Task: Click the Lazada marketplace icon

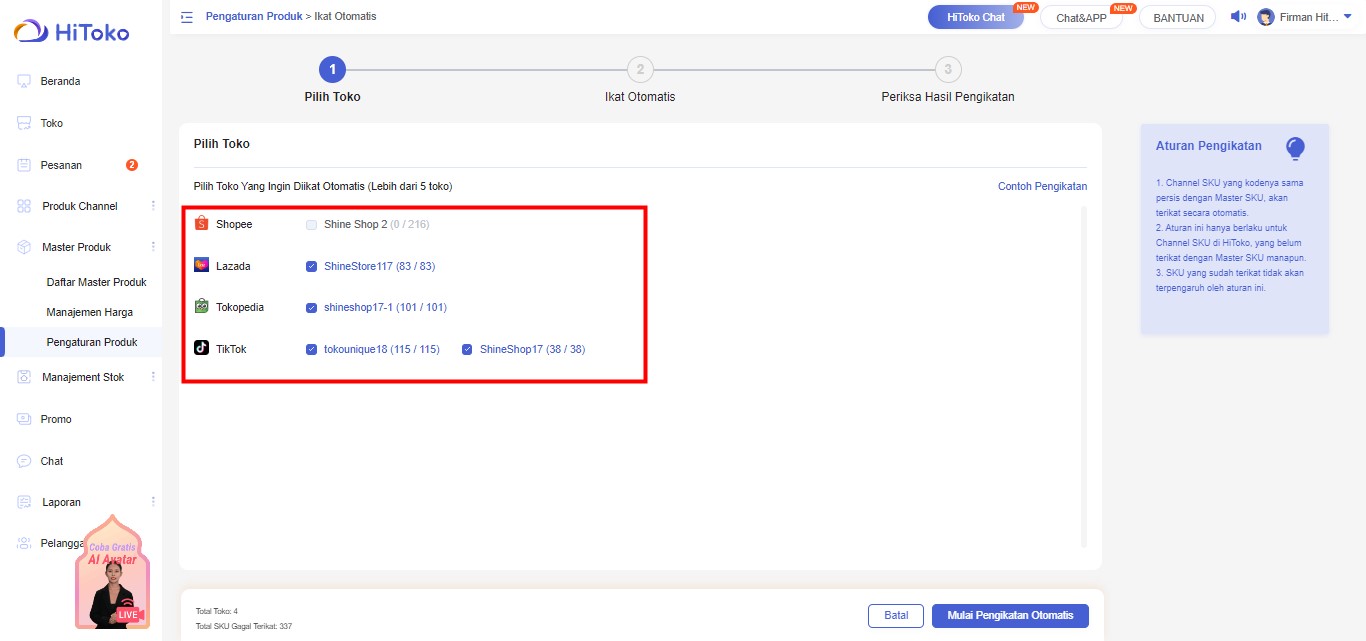Action: [202, 266]
